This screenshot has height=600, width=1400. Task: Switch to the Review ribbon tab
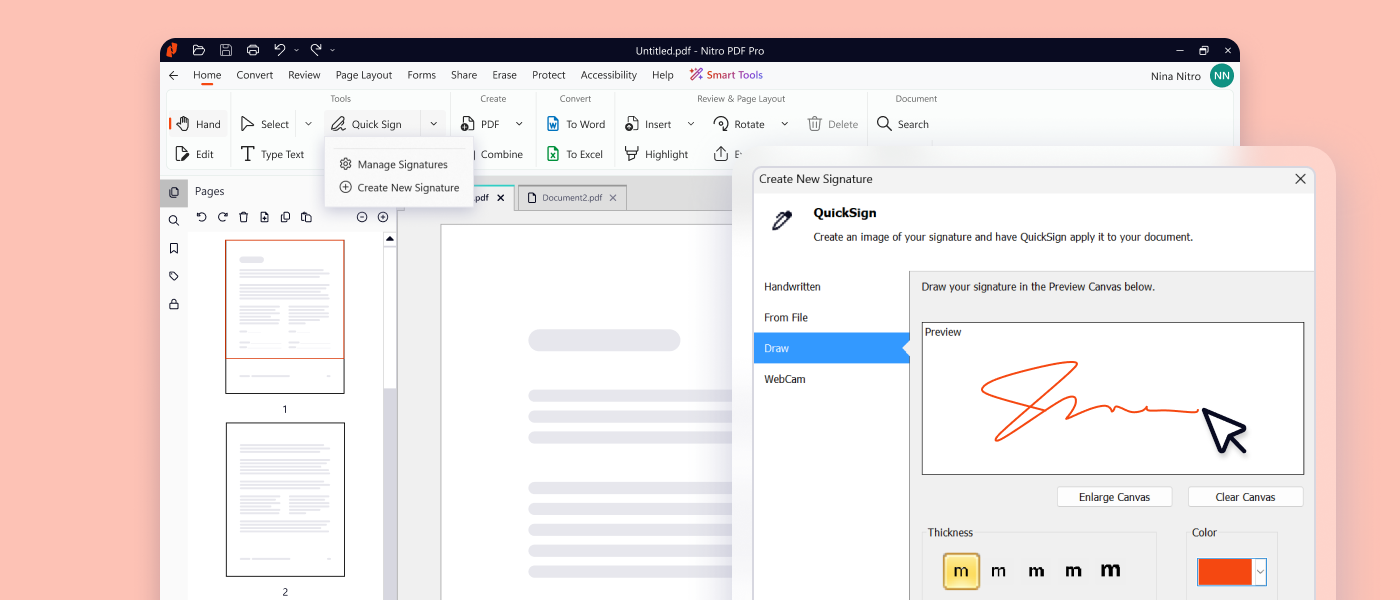(304, 75)
